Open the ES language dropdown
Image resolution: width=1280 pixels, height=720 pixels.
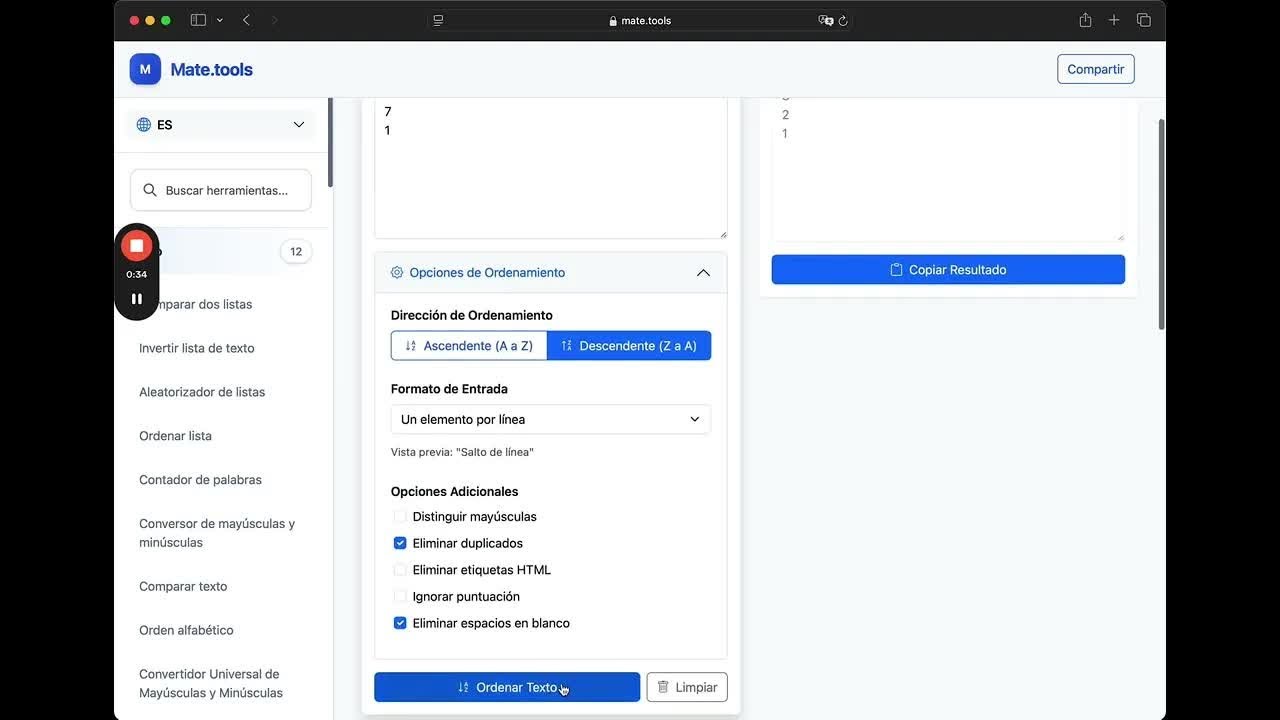(x=221, y=125)
